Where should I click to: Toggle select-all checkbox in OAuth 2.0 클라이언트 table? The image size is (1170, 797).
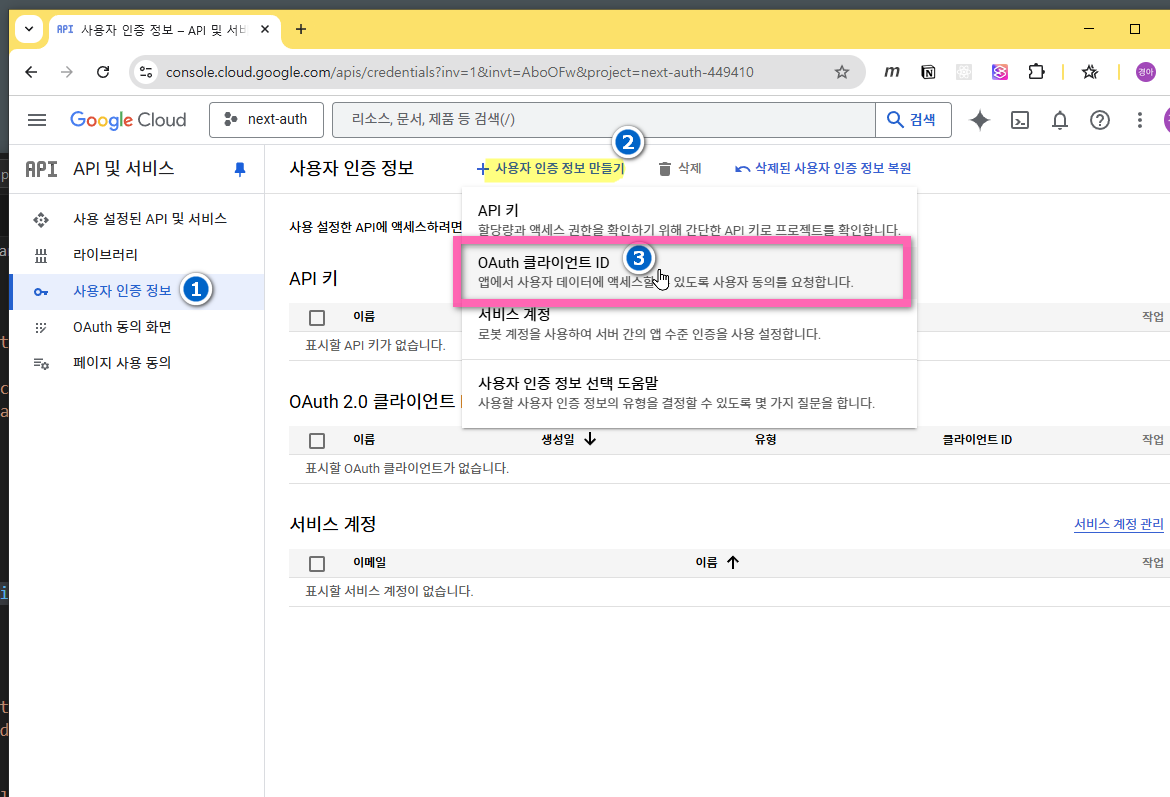point(317,440)
